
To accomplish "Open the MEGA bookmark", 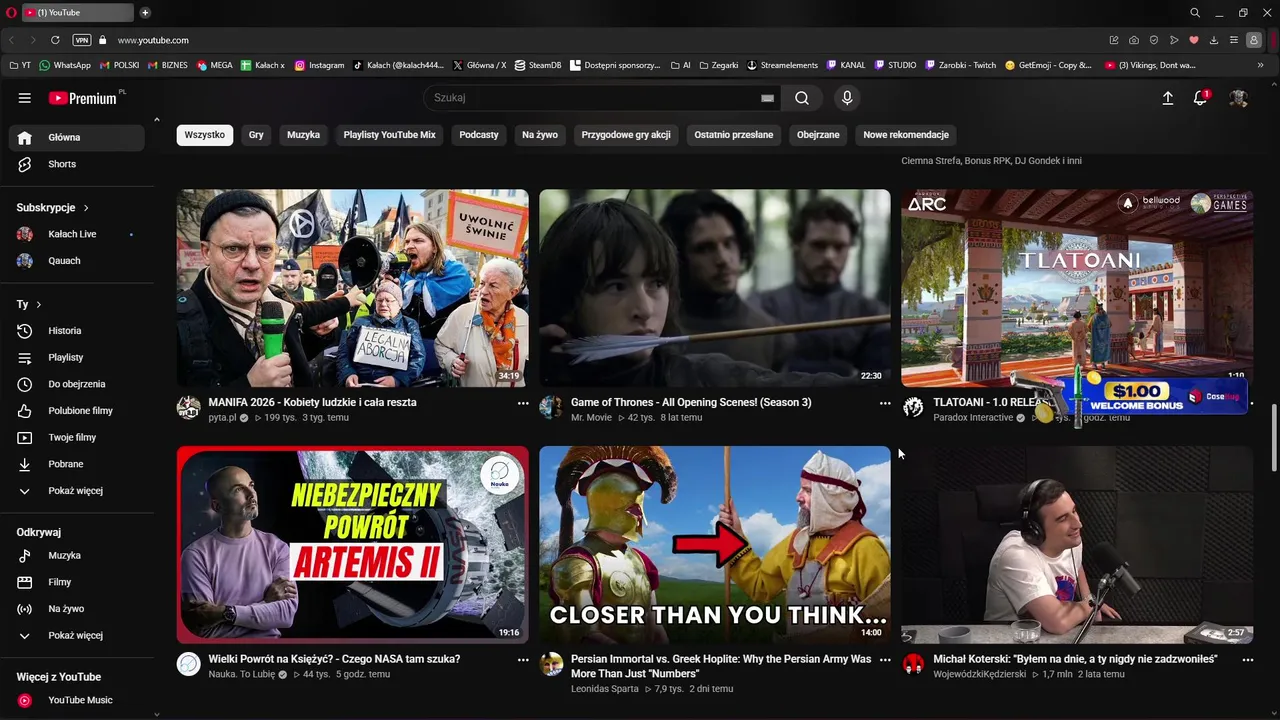I will point(215,65).
